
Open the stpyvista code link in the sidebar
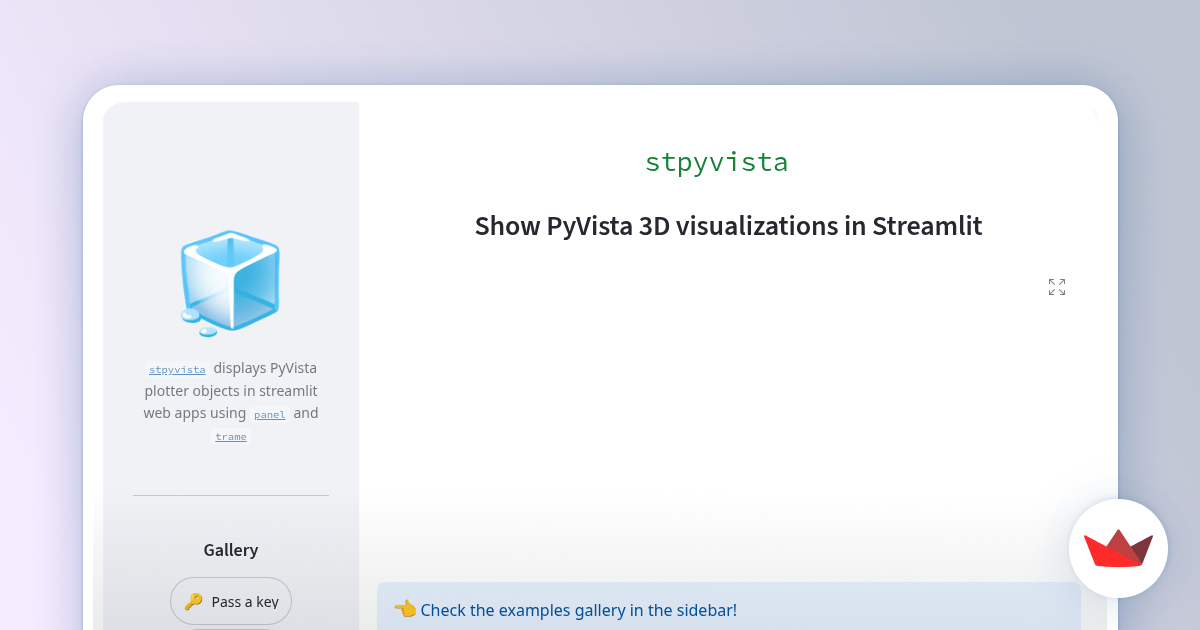coord(176,369)
